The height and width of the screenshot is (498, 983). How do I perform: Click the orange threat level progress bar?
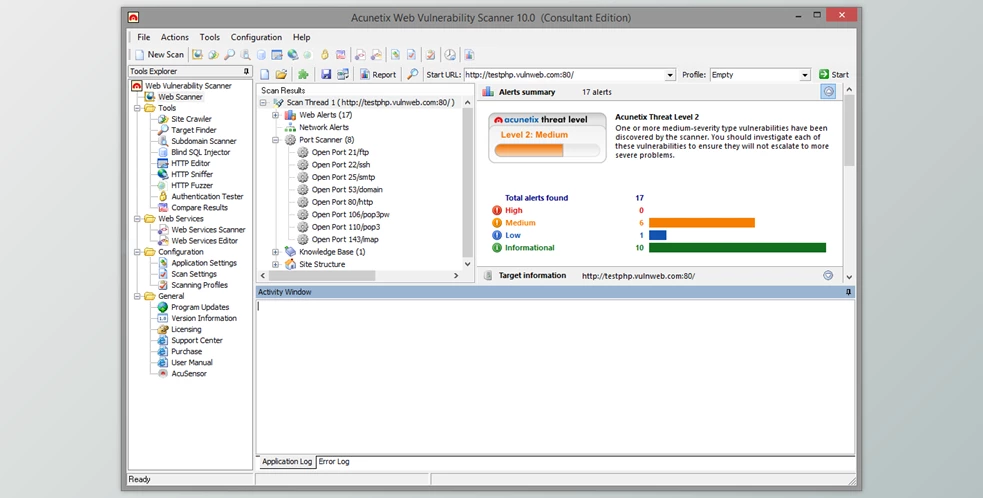[x=529, y=151]
